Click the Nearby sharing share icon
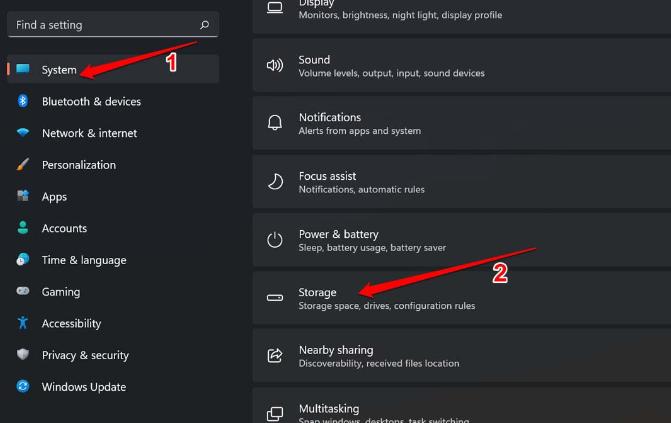671x423 pixels. [x=275, y=355]
